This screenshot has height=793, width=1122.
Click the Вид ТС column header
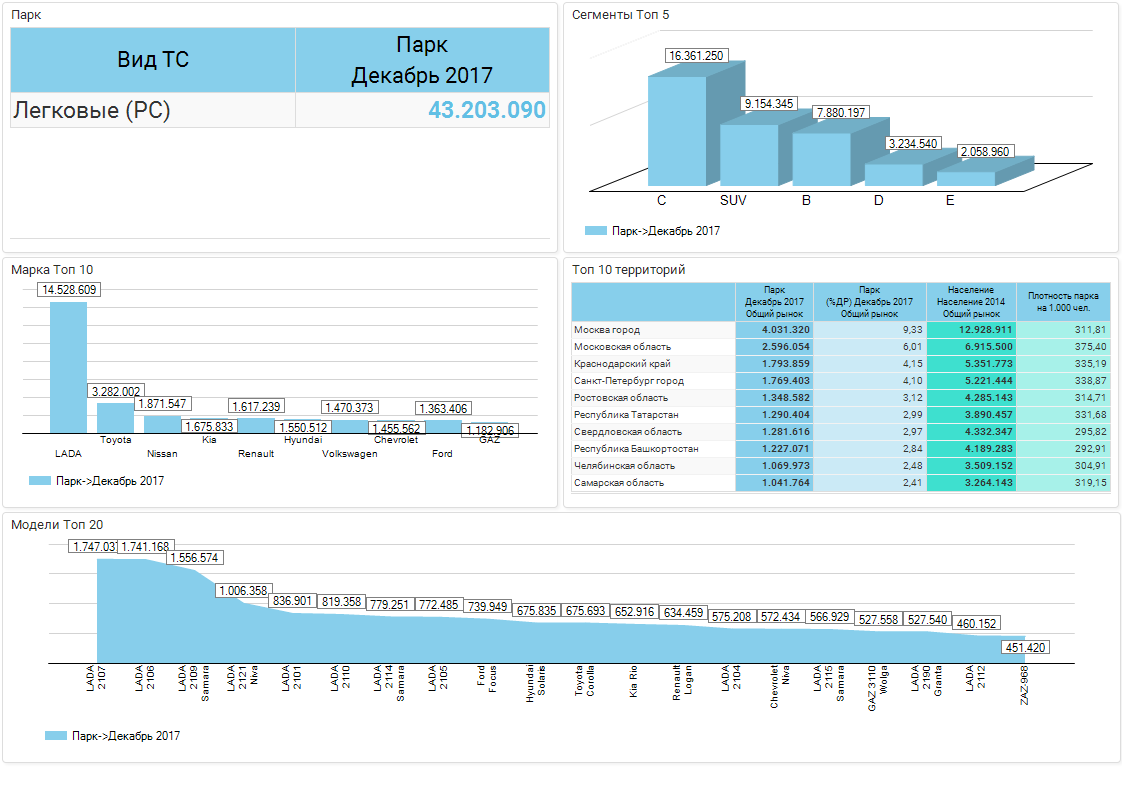(x=153, y=60)
